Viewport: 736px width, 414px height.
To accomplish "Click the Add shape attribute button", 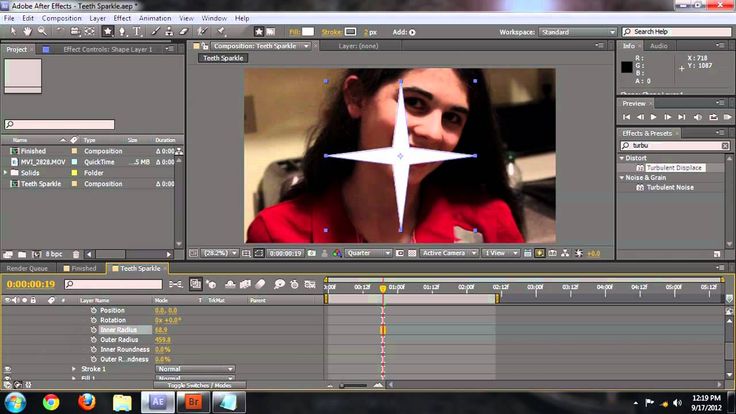I will click(412, 32).
